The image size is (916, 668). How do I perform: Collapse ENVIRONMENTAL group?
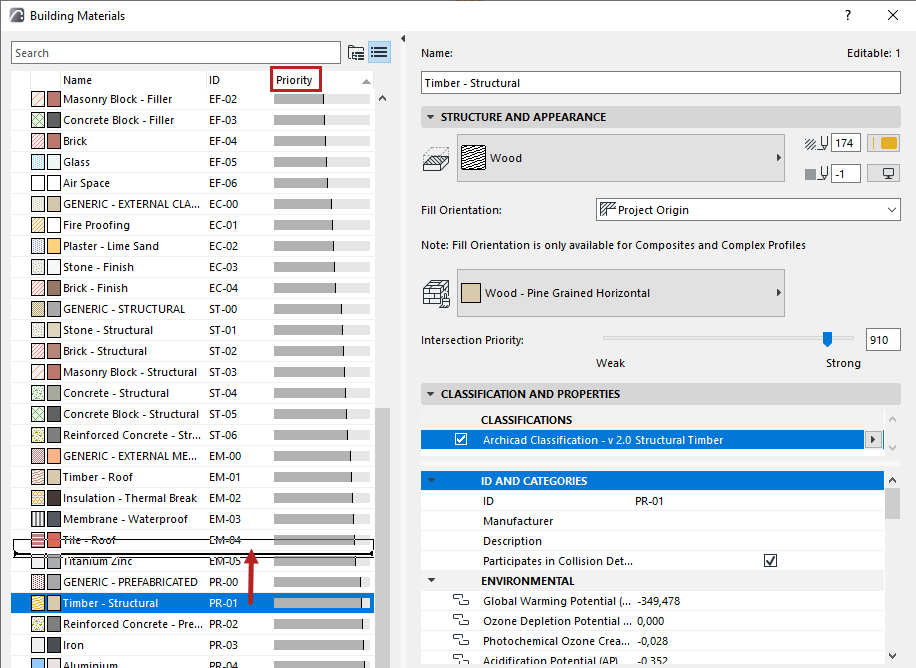[x=432, y=580]
